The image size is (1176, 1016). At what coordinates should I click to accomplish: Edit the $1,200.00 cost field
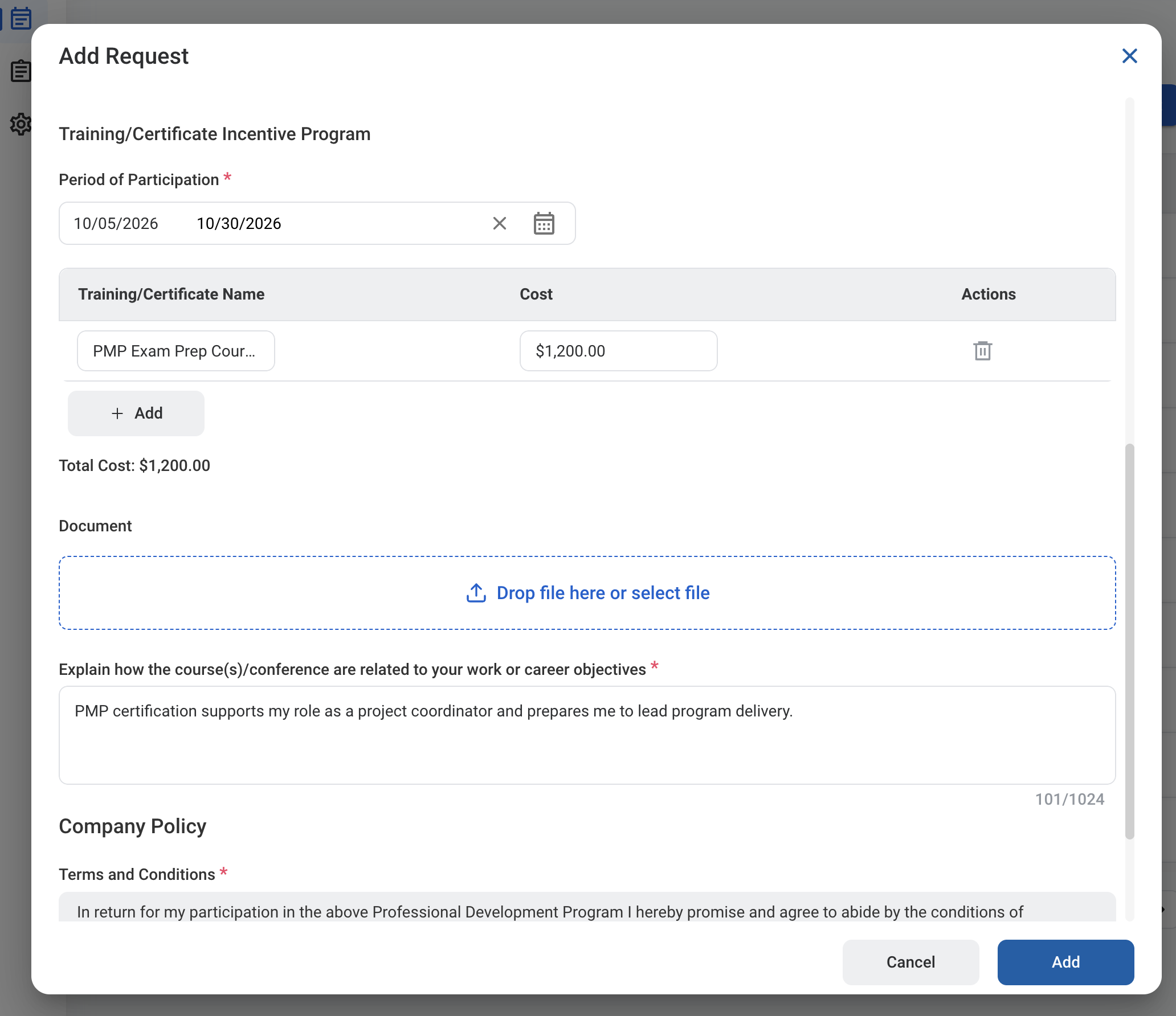(x=618, y=351)
